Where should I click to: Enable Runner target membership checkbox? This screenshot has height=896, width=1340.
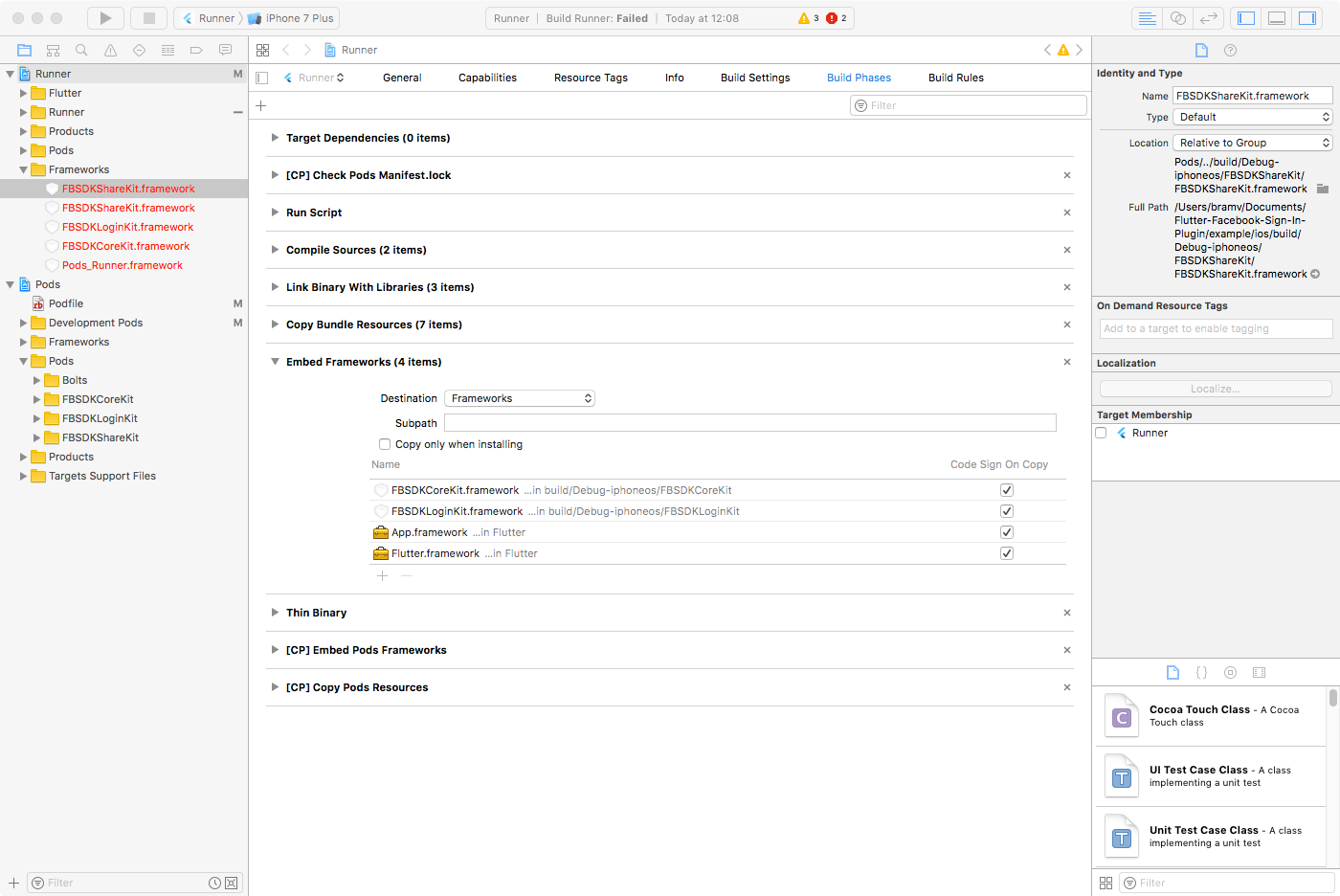pyautogui.click(x=1101, y=433)
